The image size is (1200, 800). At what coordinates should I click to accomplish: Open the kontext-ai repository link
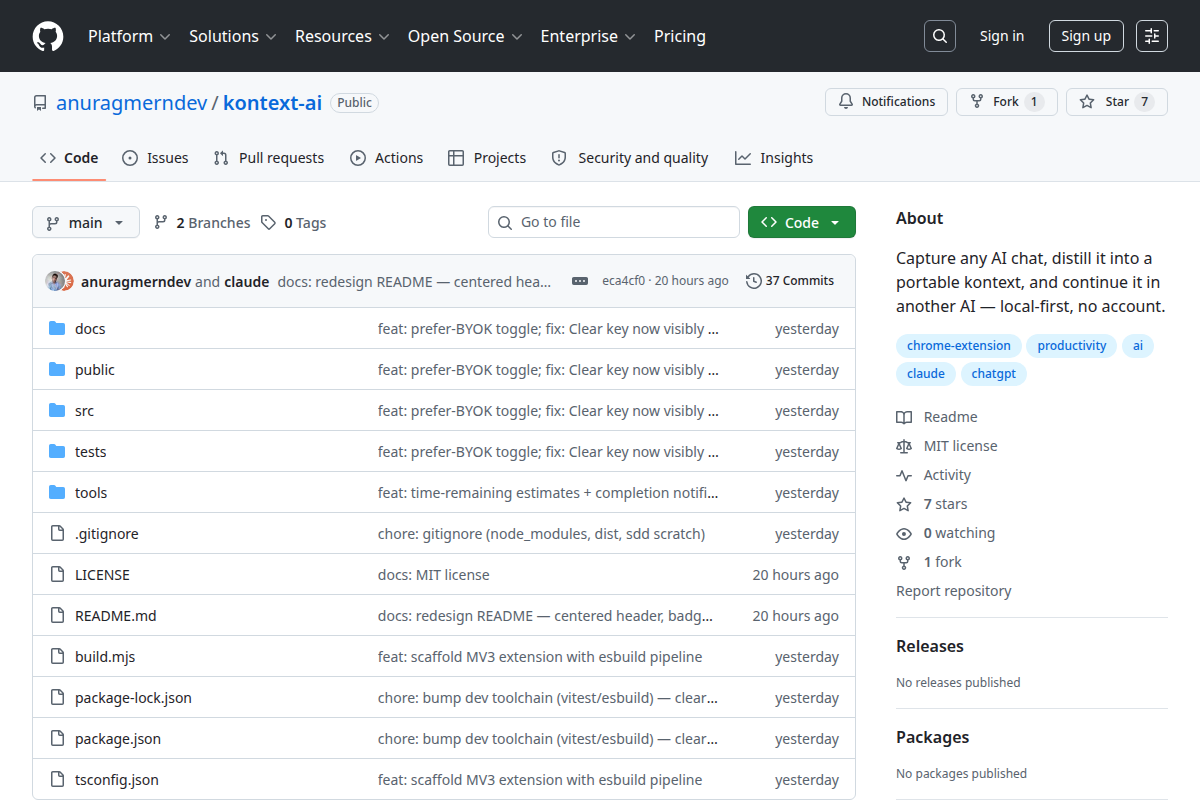click(272, 102)
